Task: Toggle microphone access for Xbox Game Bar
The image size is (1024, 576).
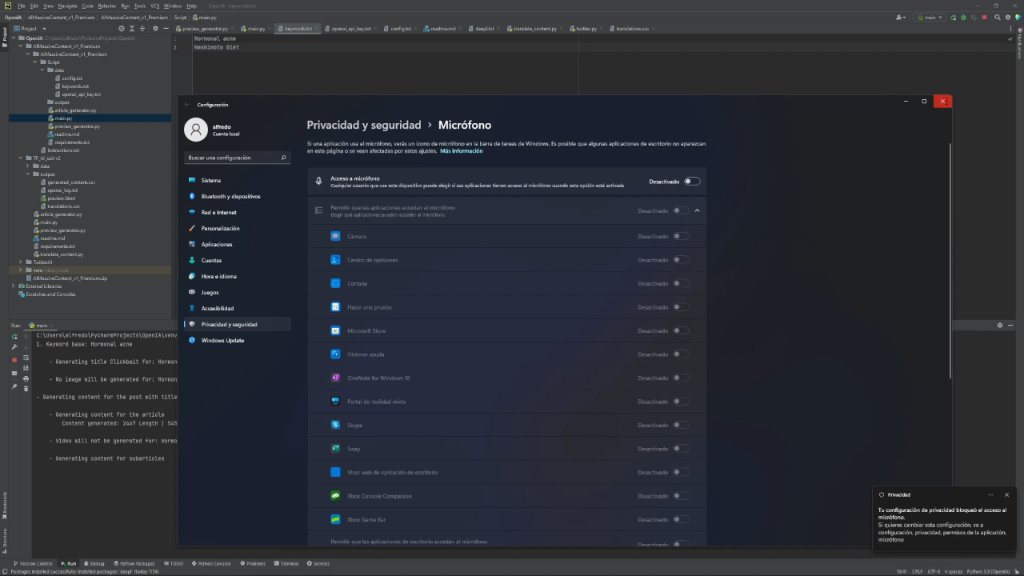Action: click(x=680, y=520)
